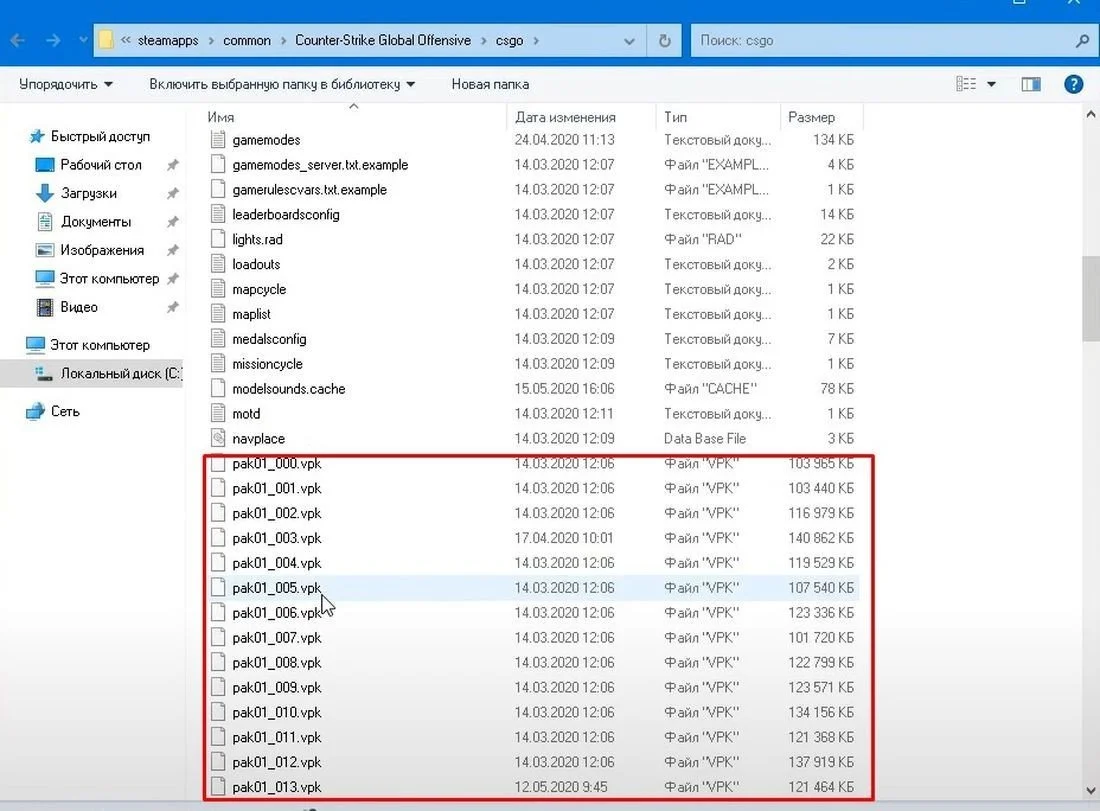Click pin icon next to Документы
Screen dimensions: 1100x811
coord(172,222)
